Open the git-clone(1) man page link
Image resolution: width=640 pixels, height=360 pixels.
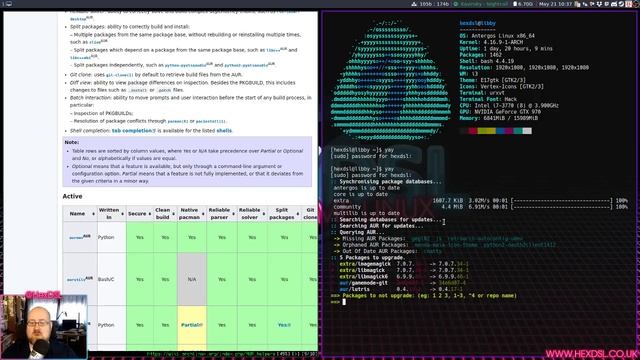[120, 75]
